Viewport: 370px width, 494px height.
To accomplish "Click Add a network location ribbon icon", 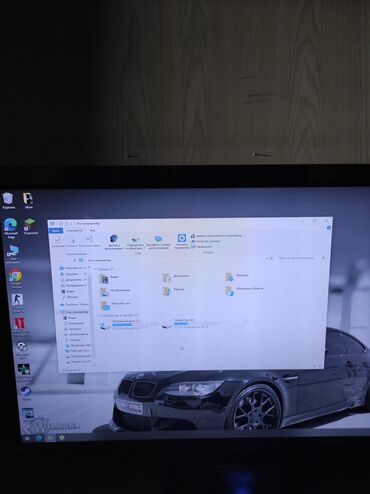I will (x=158, y=242).
